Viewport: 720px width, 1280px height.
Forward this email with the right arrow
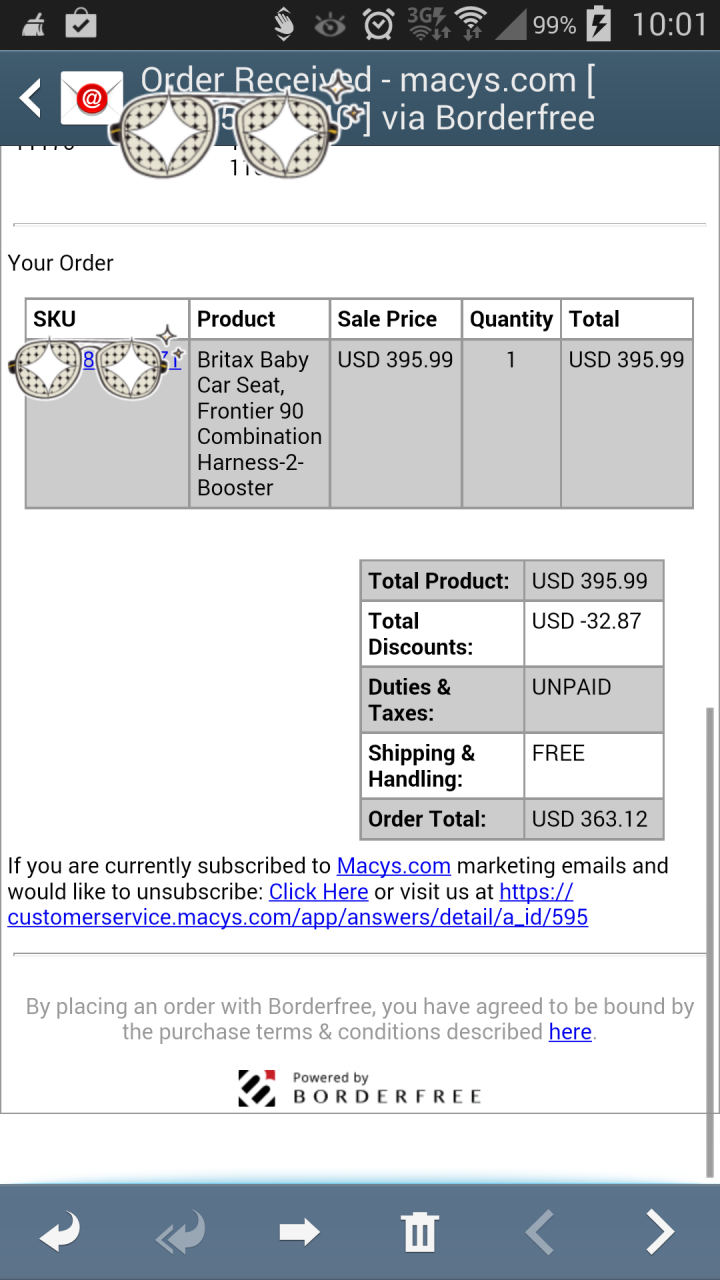pos(299,1233)
